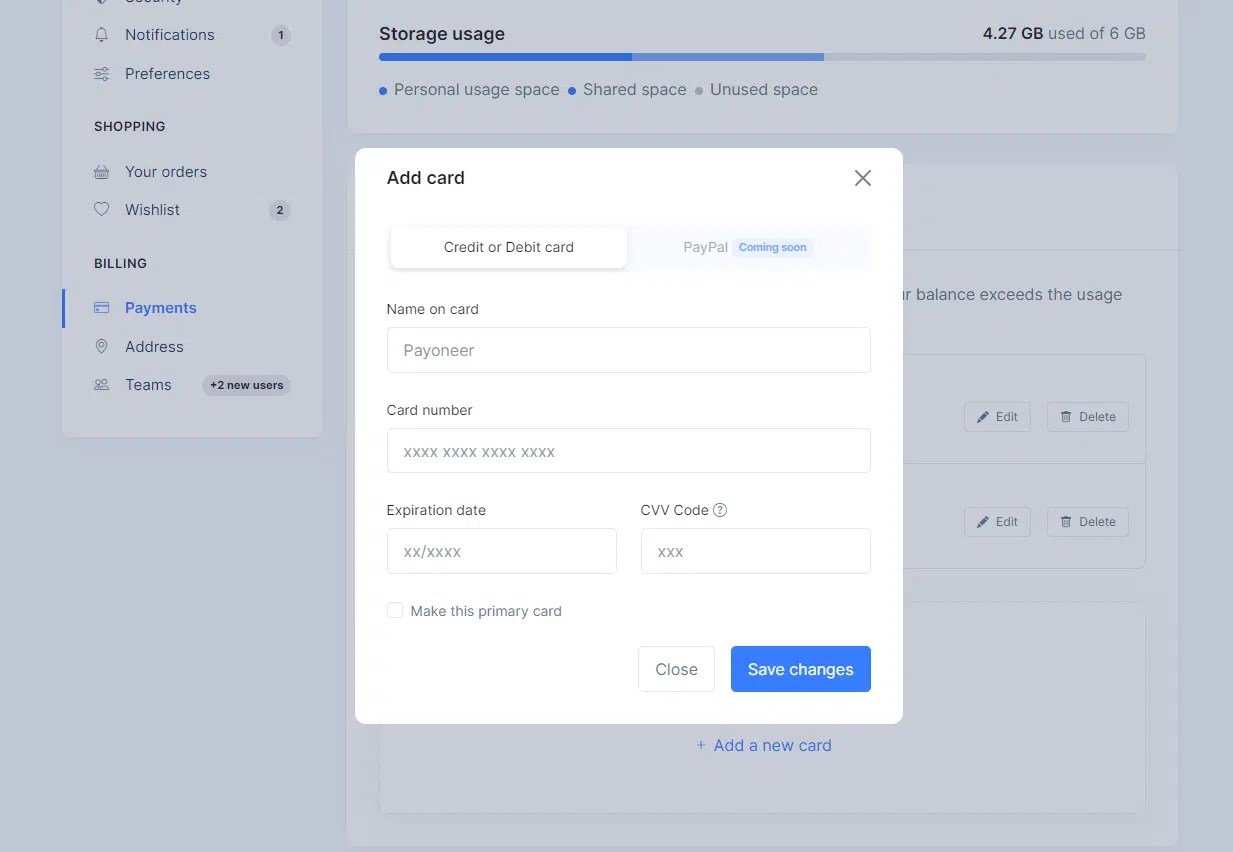Click the CVV Code input field
Screen dimensions: 1233x852
(x=755, y=551)
